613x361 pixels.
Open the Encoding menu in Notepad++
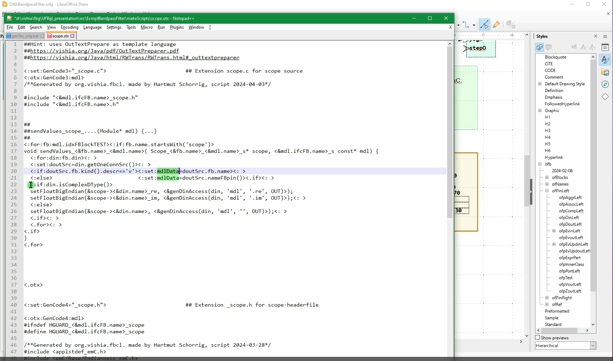70,27
